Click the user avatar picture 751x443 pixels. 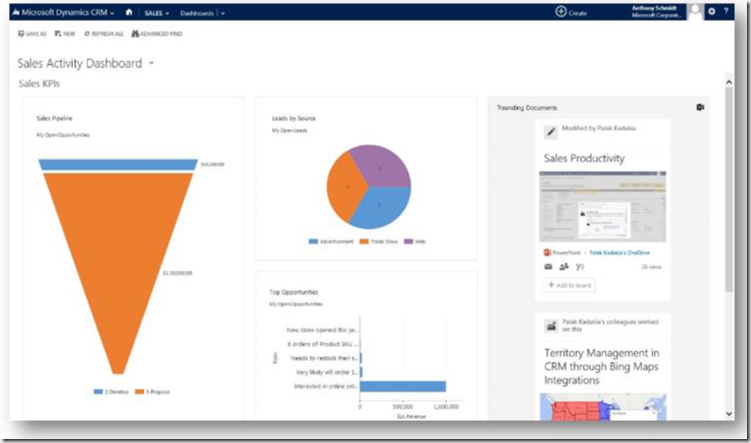[x=695, y=12]
